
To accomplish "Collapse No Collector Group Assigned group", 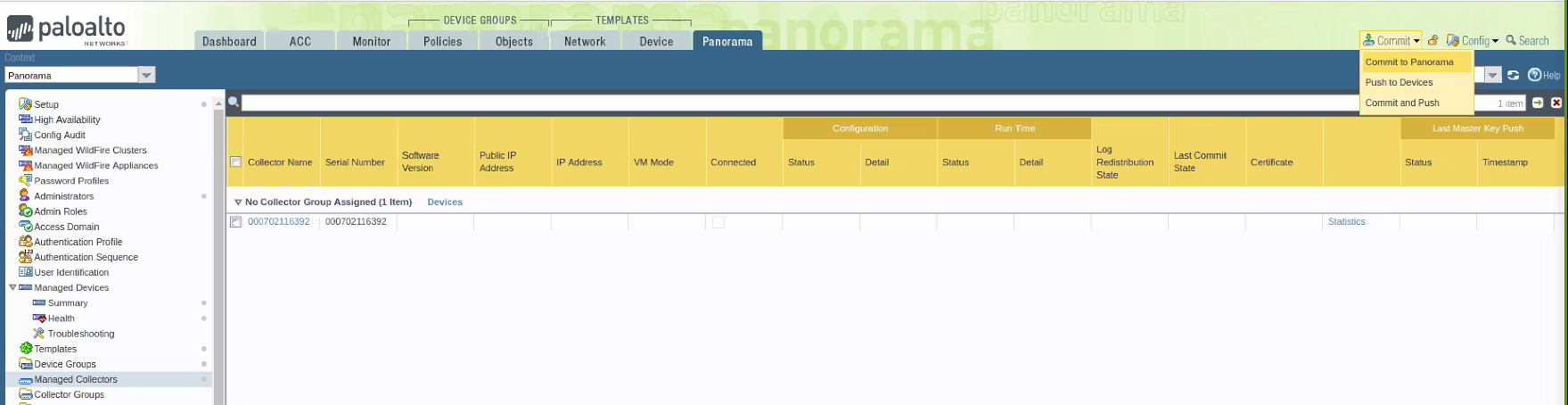I will 238,202.
